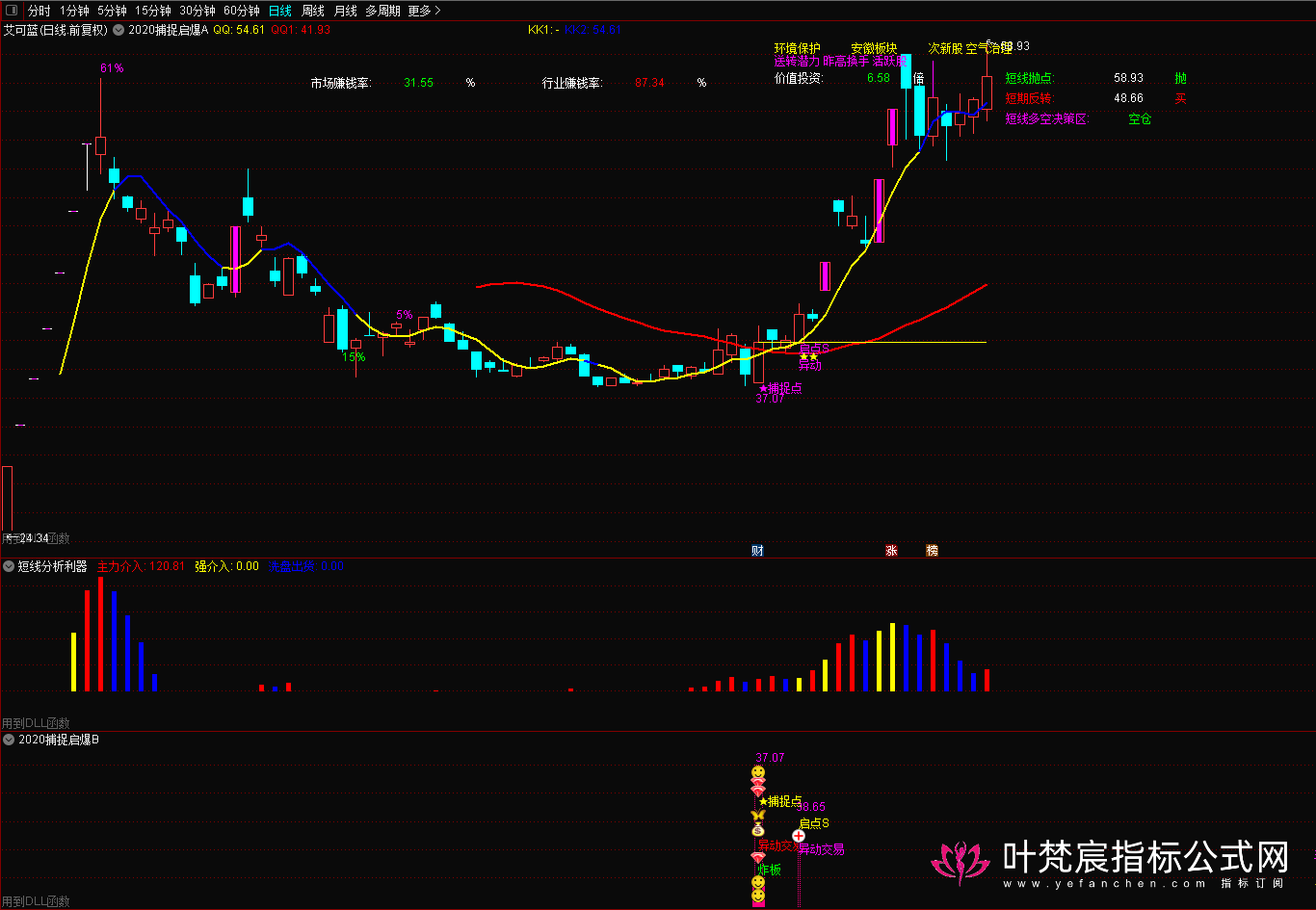The image size is (1316, 910).
Task: Click the tallest red bar in 短线分析利器
Action: coord(100,634)
